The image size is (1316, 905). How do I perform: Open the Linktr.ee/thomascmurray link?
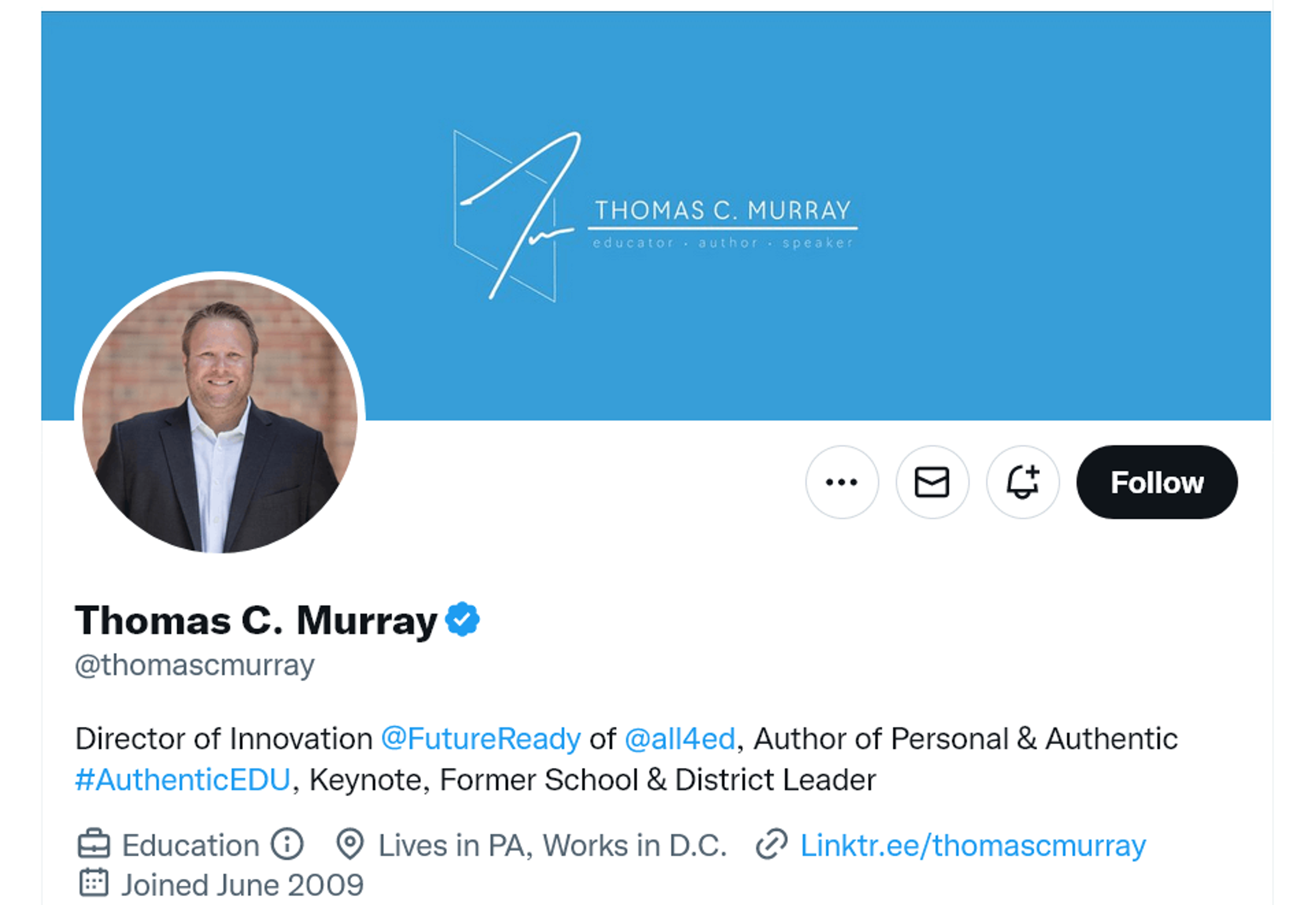(973, 845)
